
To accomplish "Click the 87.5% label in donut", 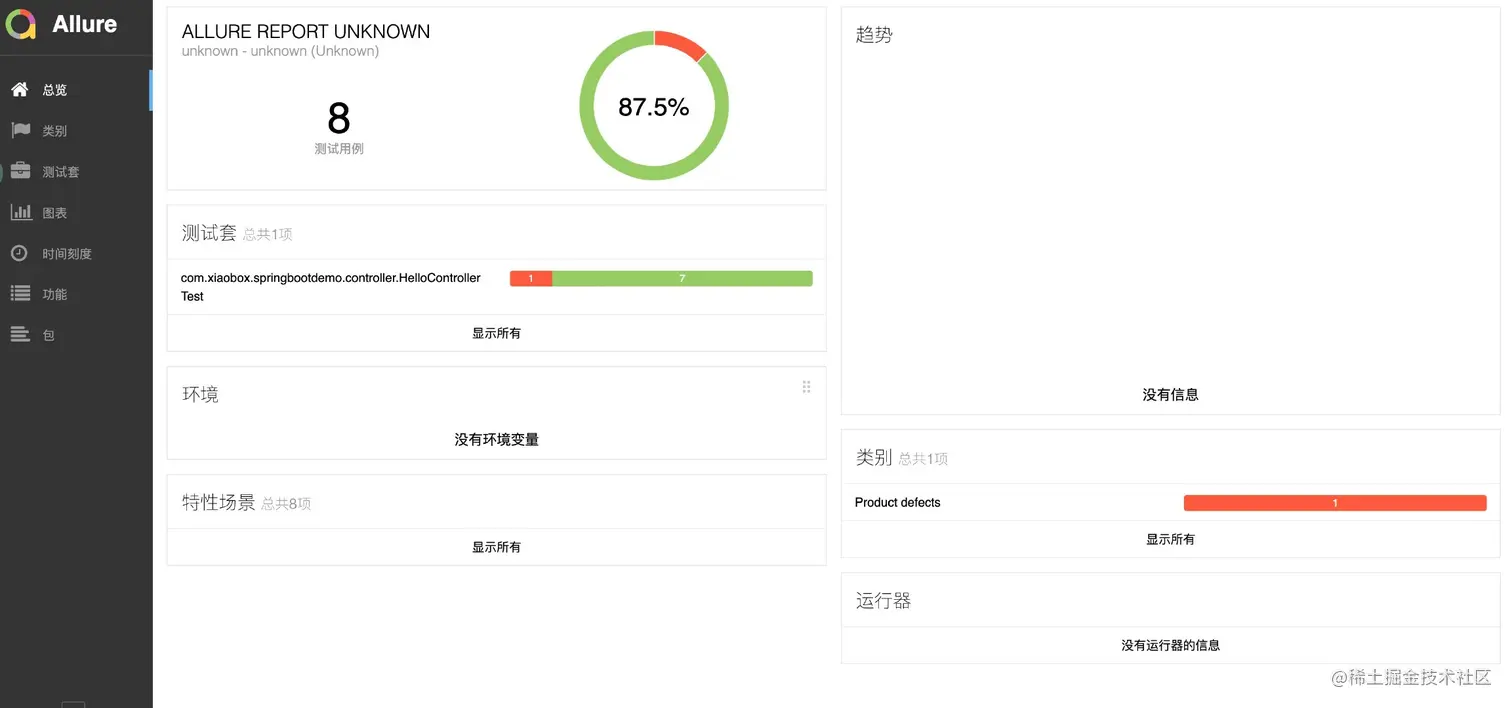I will (x=654, y=107).
